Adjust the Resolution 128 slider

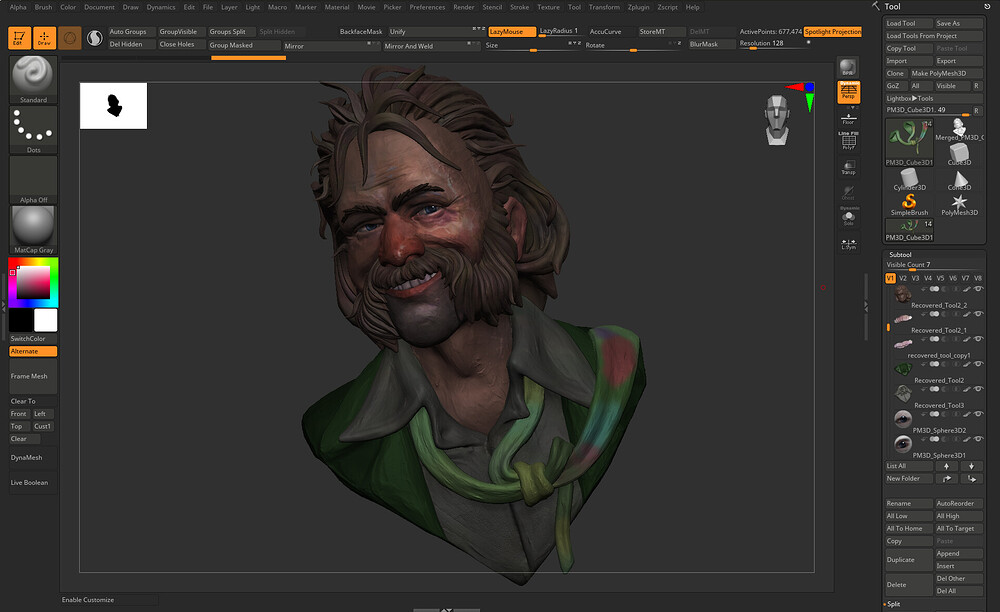tap(774, 44)
